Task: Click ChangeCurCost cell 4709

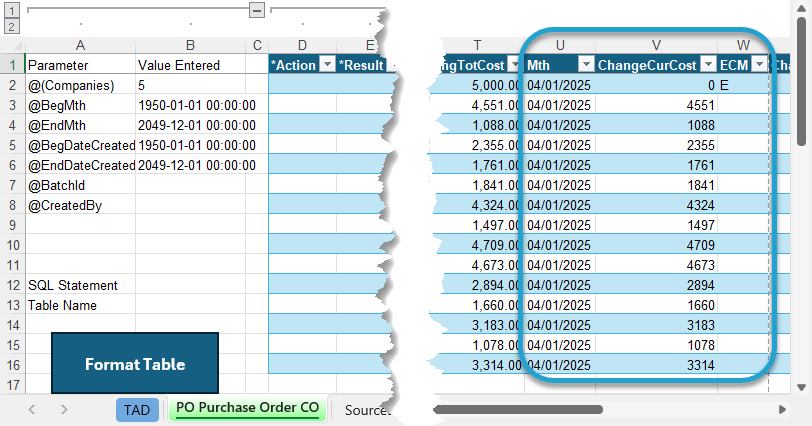Action: pos(656,245)
